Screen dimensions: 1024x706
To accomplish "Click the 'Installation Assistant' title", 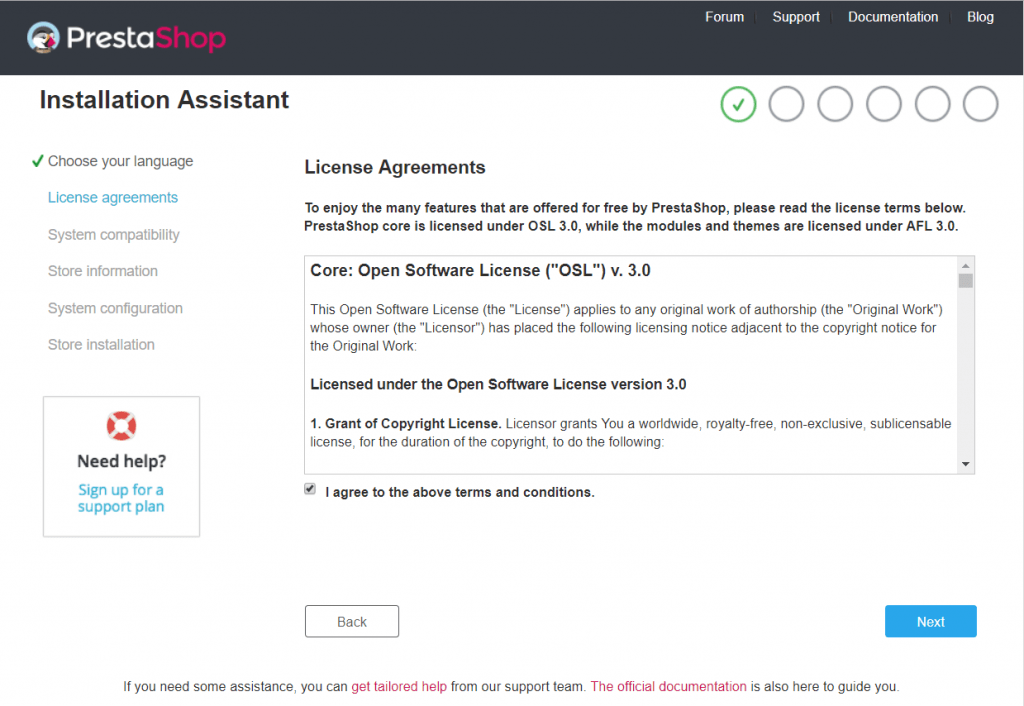I will (164, 100).
